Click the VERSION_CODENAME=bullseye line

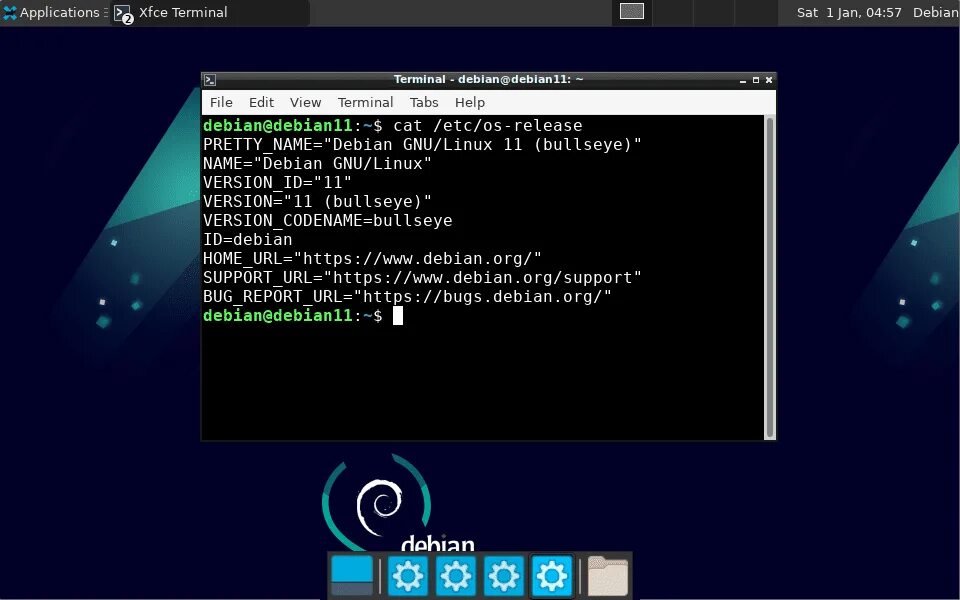(328, 220)
